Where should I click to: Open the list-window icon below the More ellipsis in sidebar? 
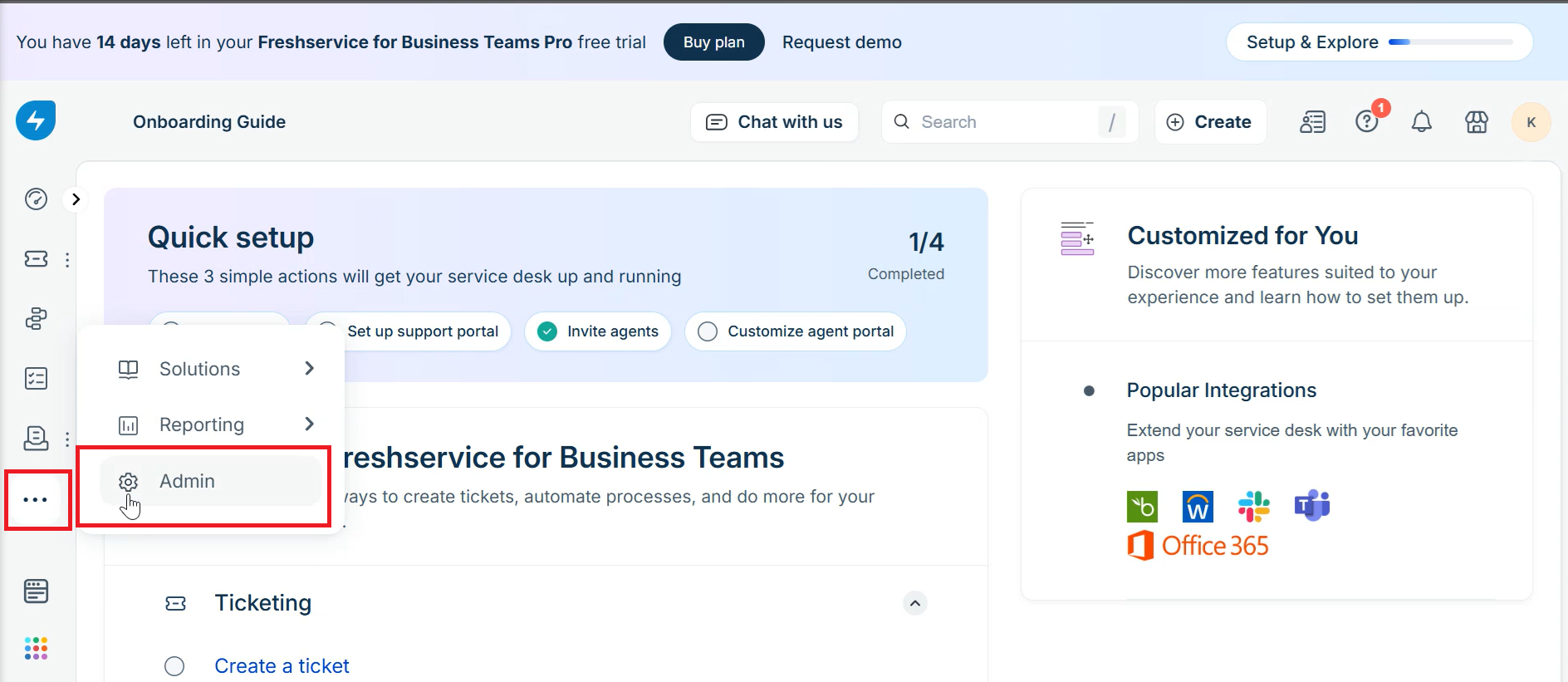click(36, 591)
